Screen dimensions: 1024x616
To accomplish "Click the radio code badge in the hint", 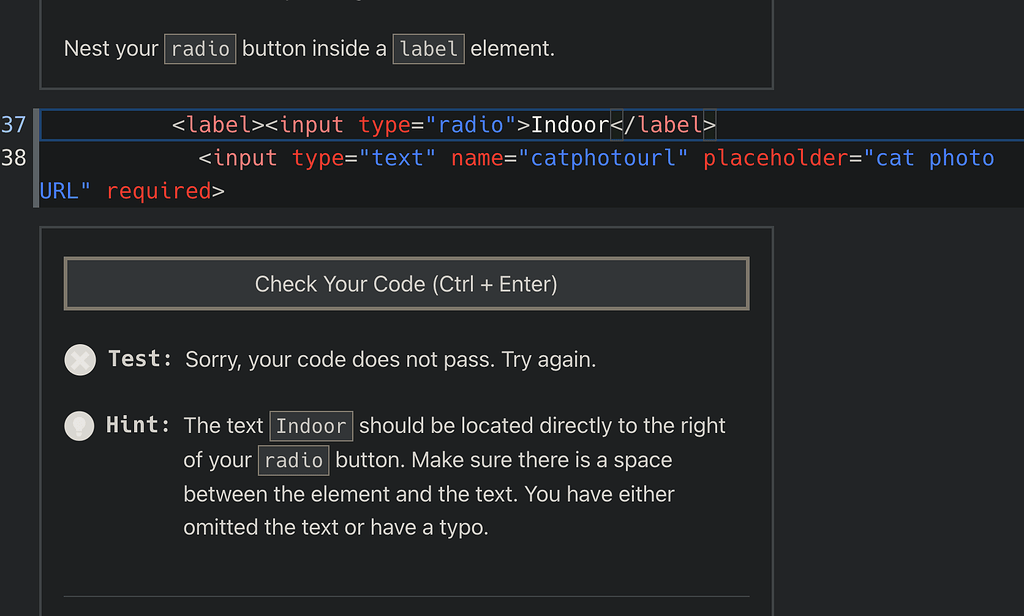I will pyautogui.click(x=293, y=460).
